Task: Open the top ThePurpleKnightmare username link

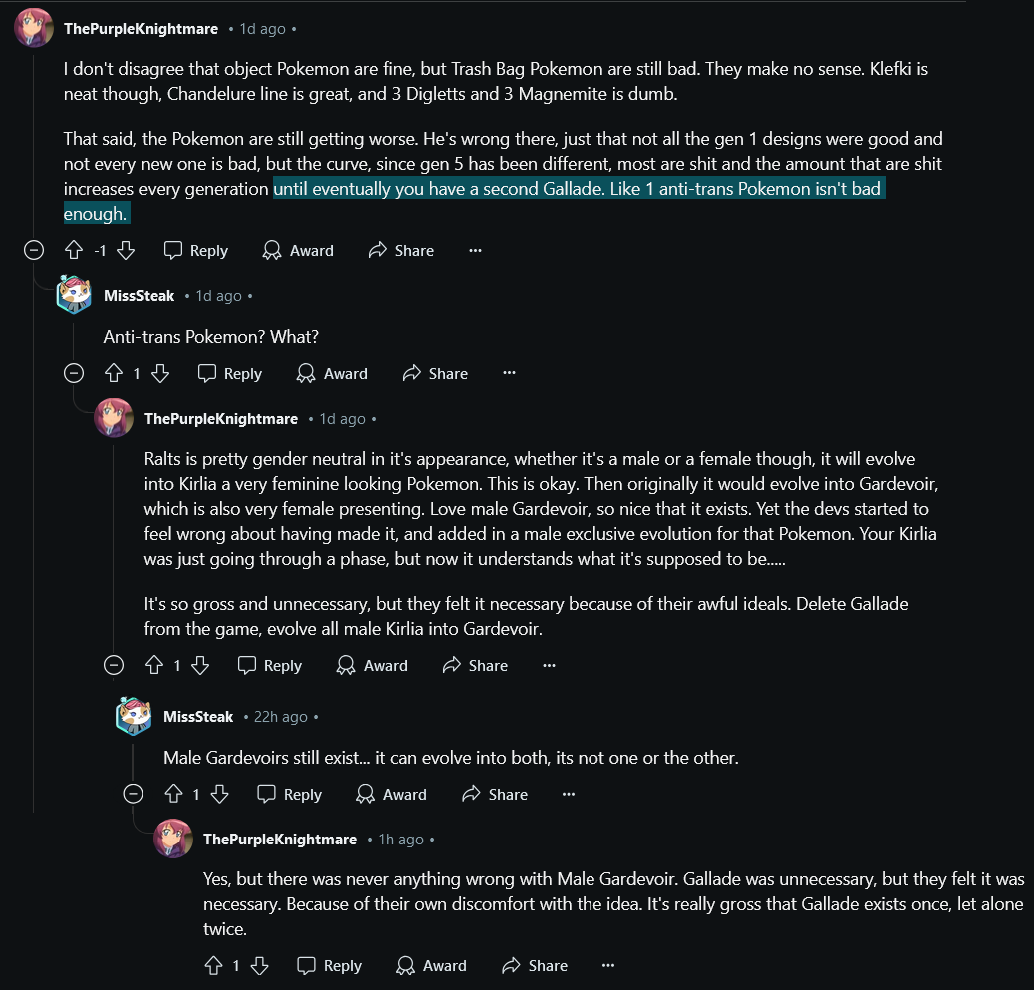Action: click(141, 29)
